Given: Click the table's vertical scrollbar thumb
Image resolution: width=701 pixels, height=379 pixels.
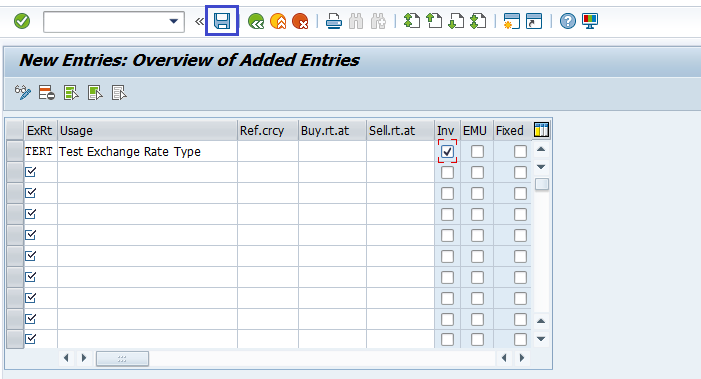Looking at the screenshot, I should tap(541, 184).
